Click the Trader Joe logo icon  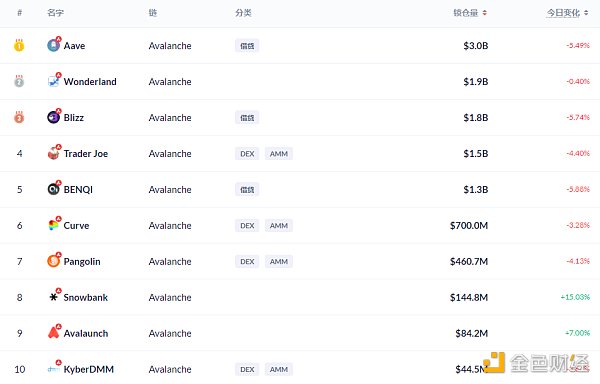[x=54, y=153]
